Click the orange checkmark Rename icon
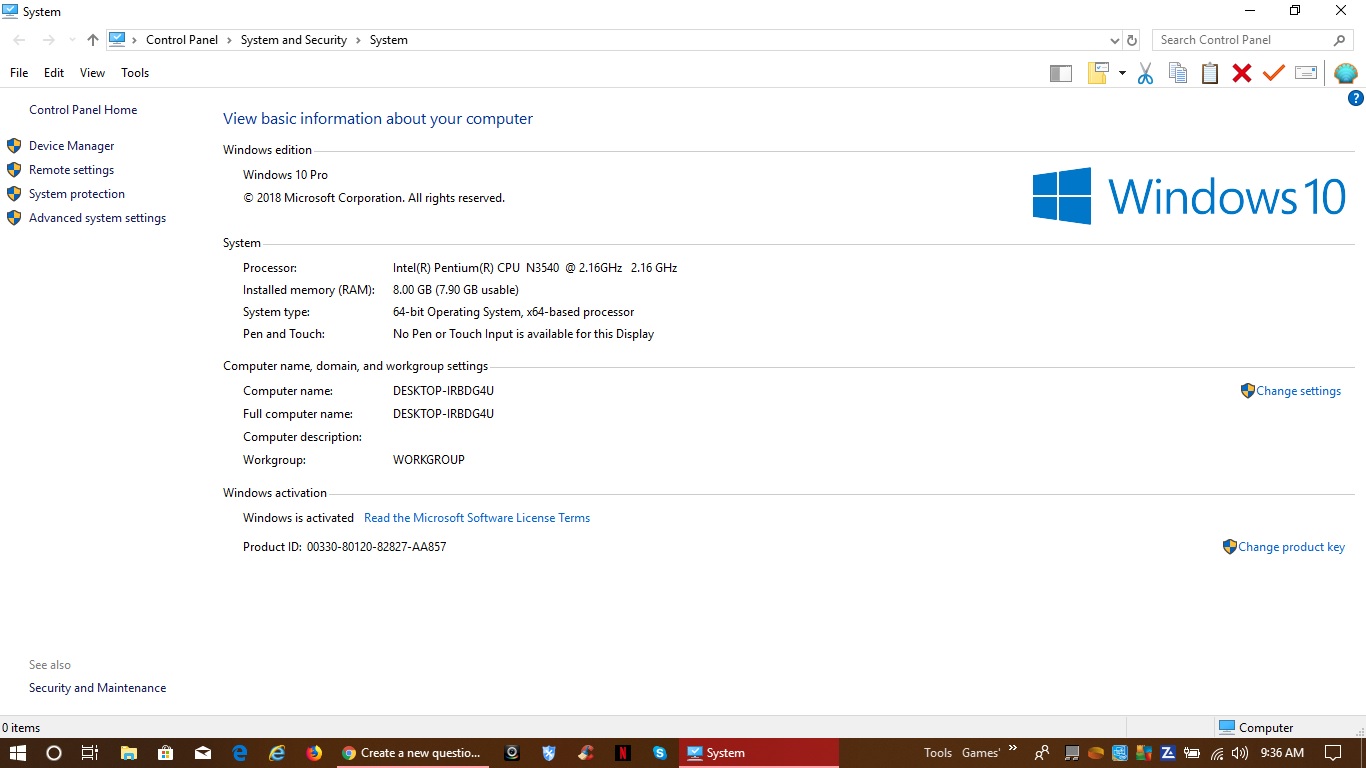This screenshot has height=768, width=1366. point(1273,73)
